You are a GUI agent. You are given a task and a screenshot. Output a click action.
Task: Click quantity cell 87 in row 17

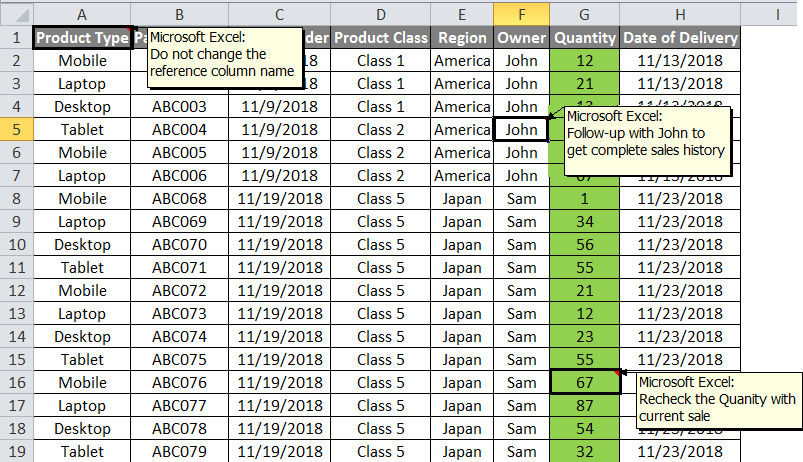click(x=584, y=406)
